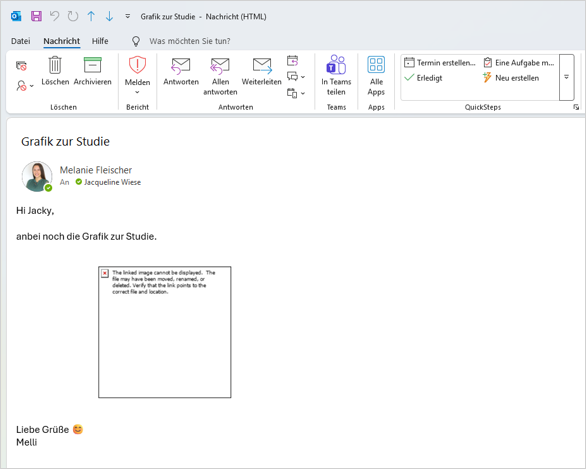Click Neu erstellen in QuickSteps

coord(511,78)
